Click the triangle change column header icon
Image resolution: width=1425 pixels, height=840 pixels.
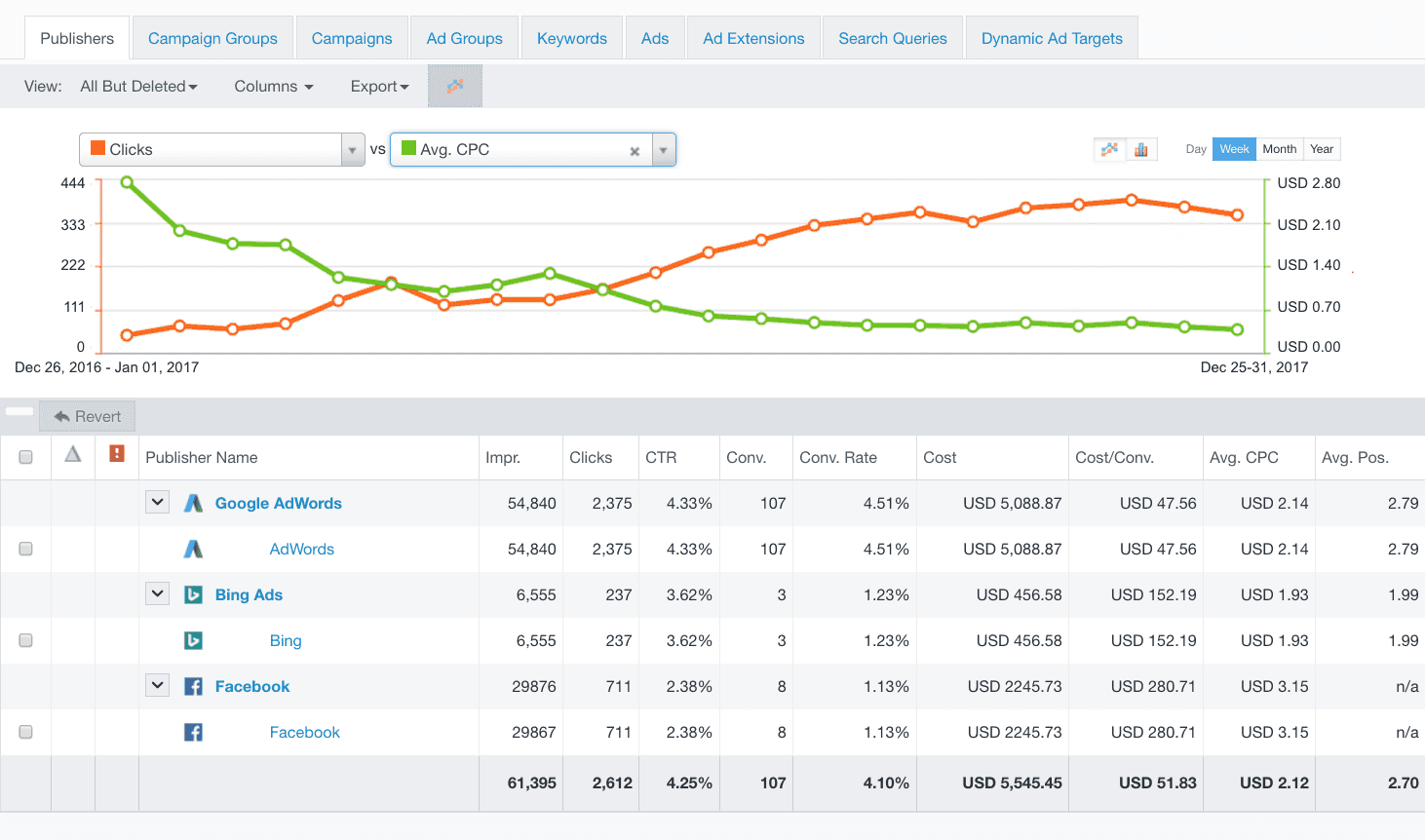point(72,457)
